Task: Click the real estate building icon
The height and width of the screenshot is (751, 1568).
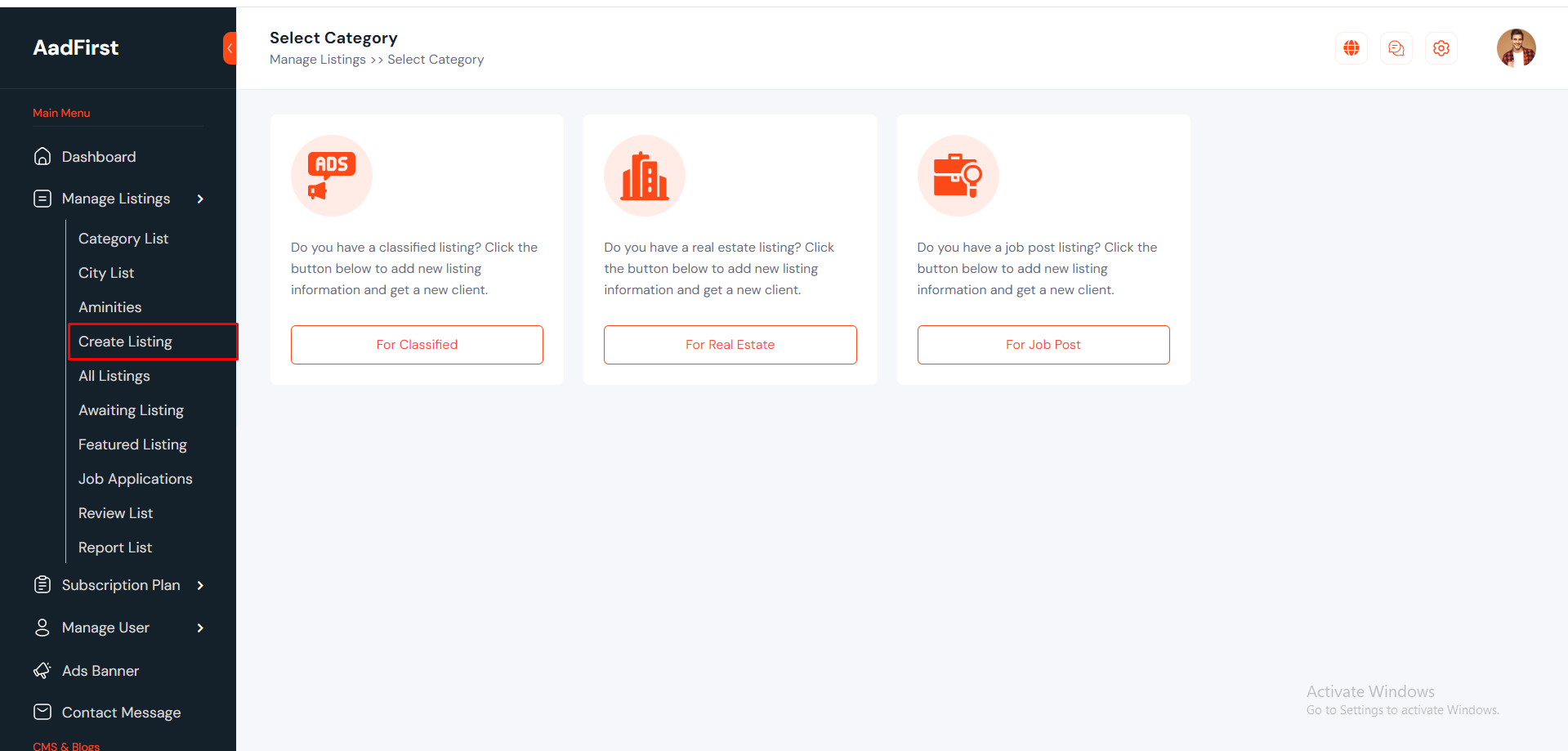Action: pos(645,176)
